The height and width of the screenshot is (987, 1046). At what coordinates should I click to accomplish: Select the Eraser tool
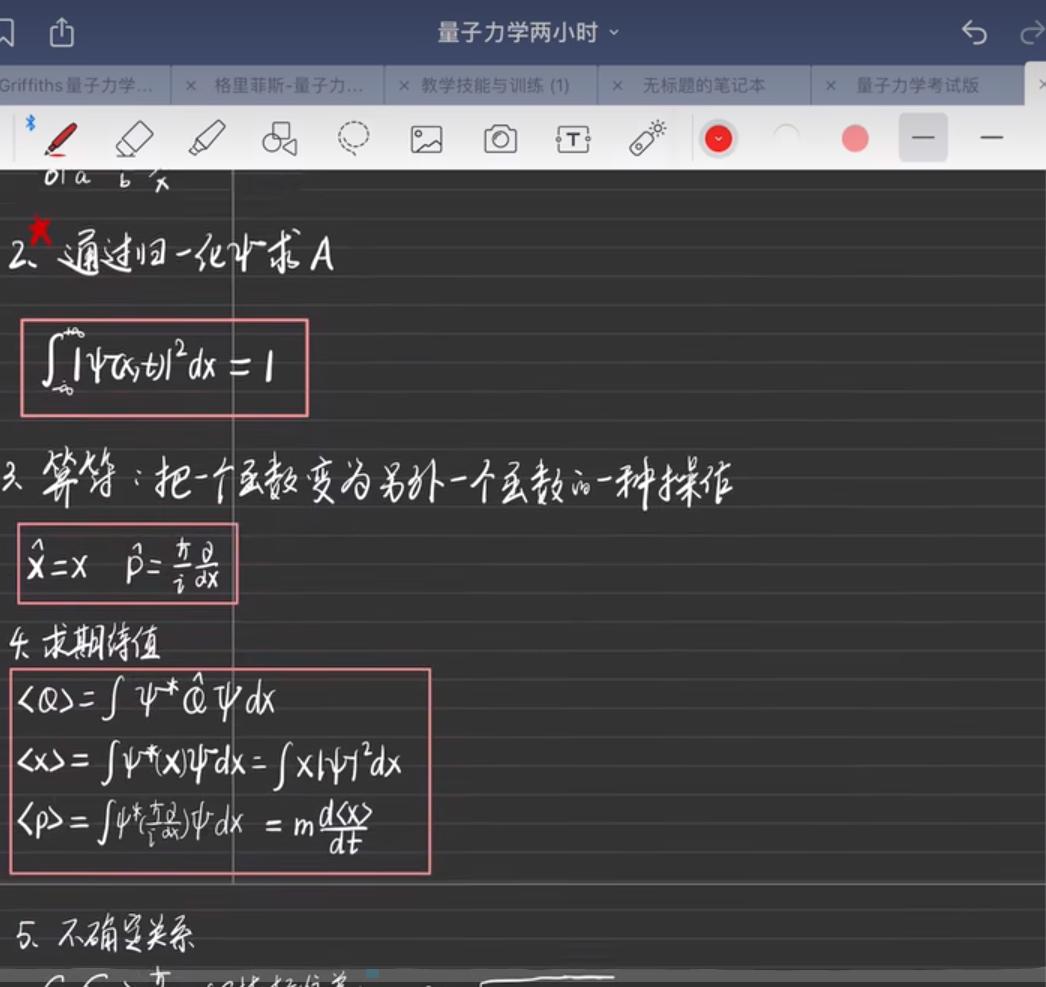(x=136, y=139)
